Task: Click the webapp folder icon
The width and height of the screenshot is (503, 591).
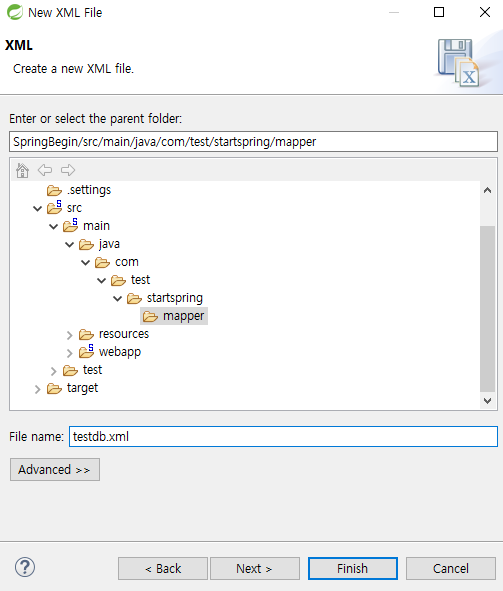Action: coord(86,351)
